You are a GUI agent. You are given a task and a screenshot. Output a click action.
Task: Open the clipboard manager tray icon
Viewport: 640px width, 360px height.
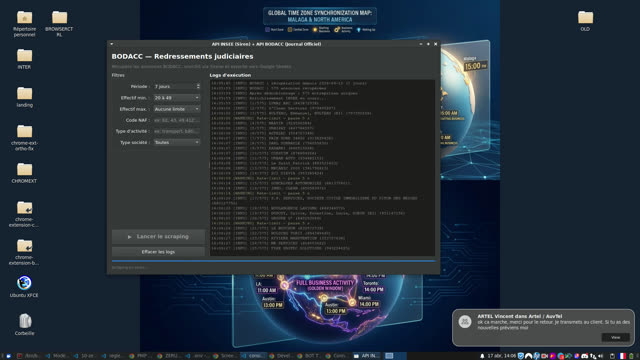coord(612,356)
